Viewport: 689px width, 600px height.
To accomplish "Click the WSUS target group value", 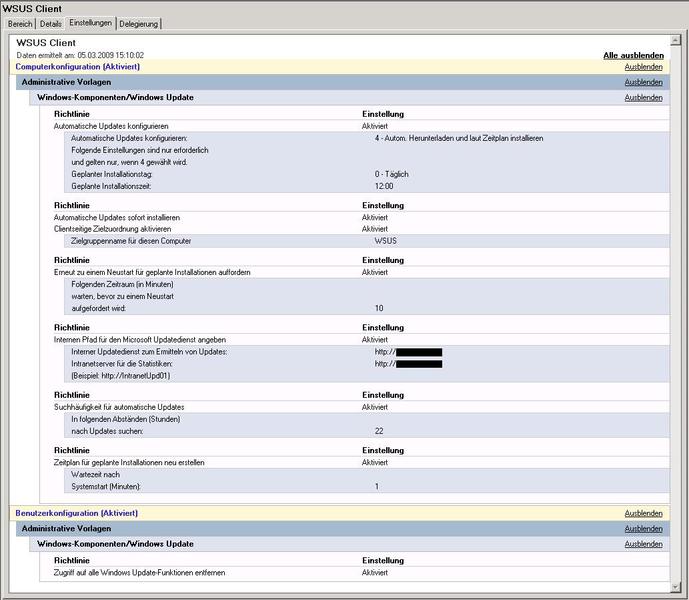I will [385, 241].
